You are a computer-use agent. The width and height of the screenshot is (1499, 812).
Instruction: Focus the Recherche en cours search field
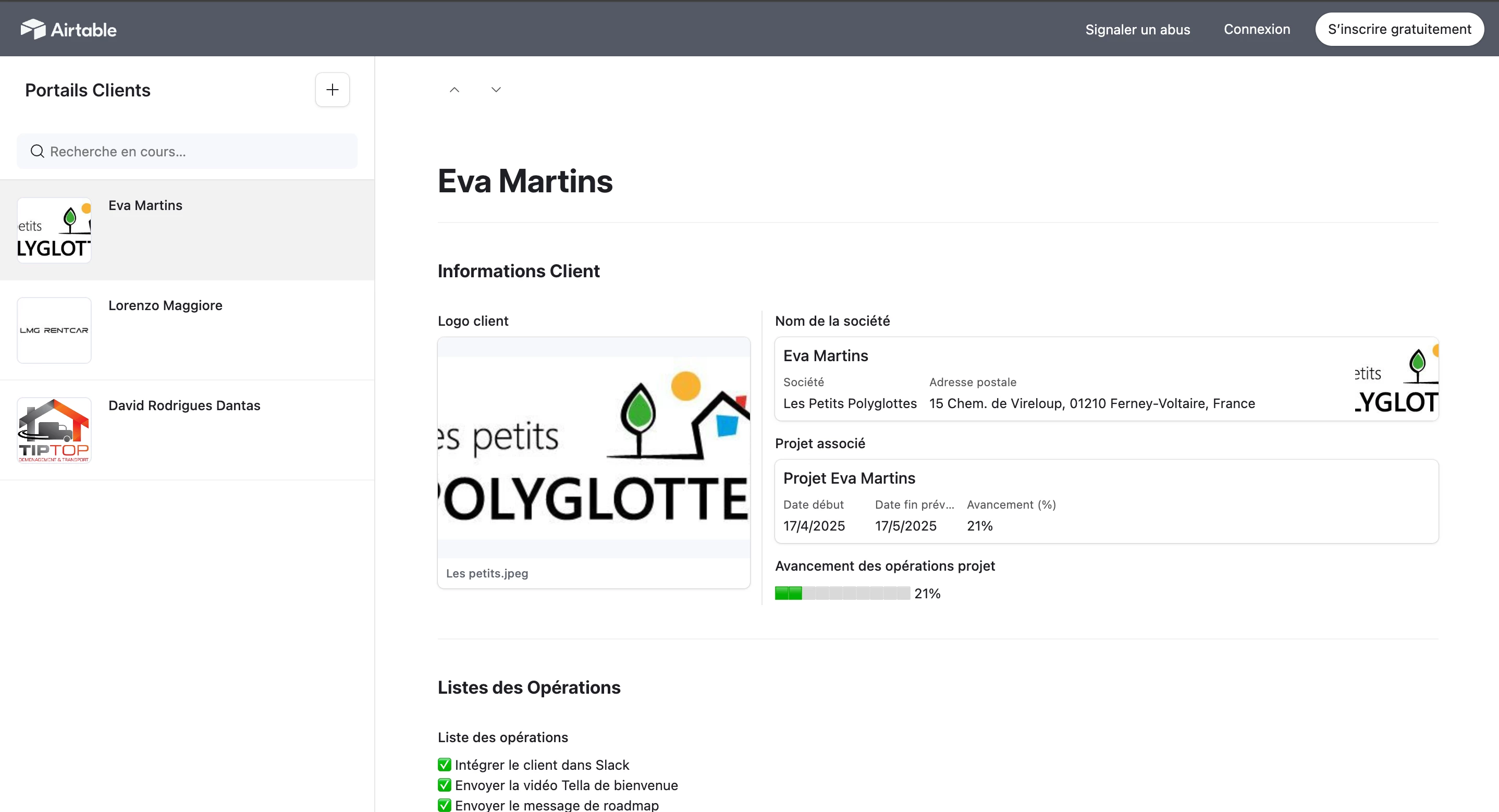coord(188,151)
